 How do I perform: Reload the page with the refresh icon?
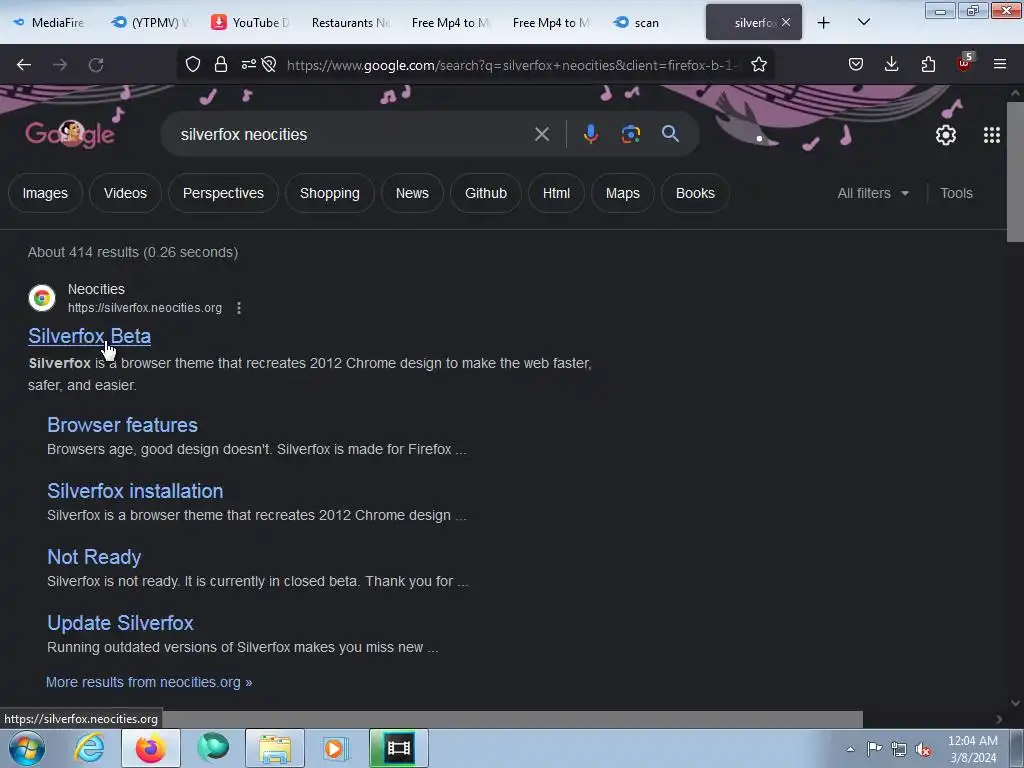pos(96,64)
